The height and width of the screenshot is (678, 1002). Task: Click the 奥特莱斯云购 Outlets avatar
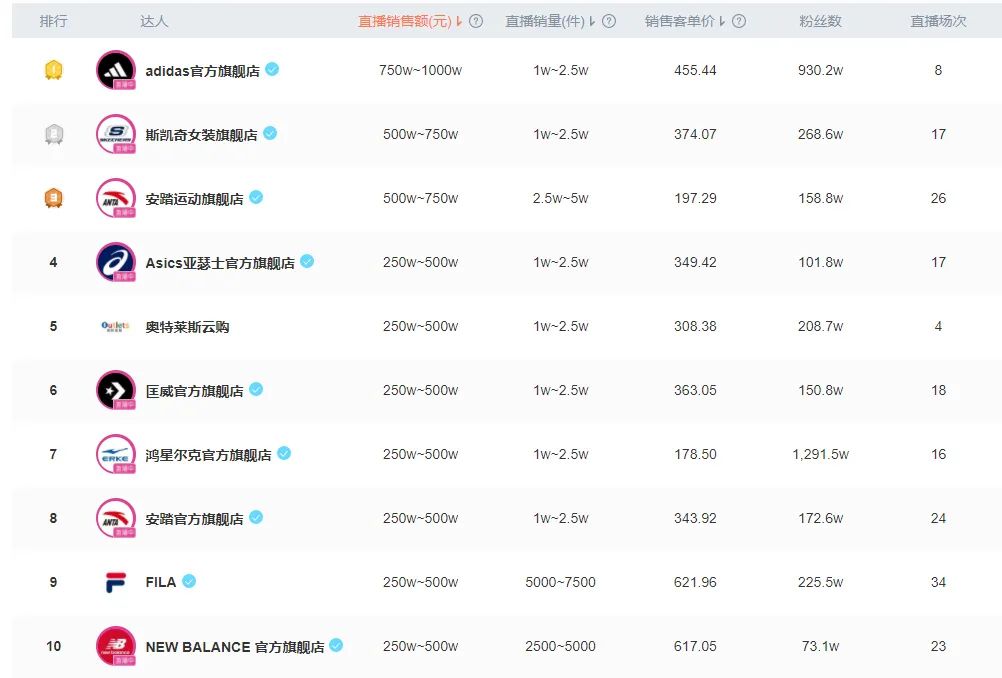coord(116,326)
